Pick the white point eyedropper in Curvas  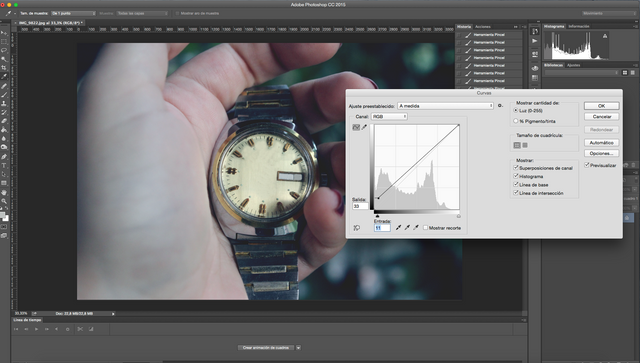(416, 227)
